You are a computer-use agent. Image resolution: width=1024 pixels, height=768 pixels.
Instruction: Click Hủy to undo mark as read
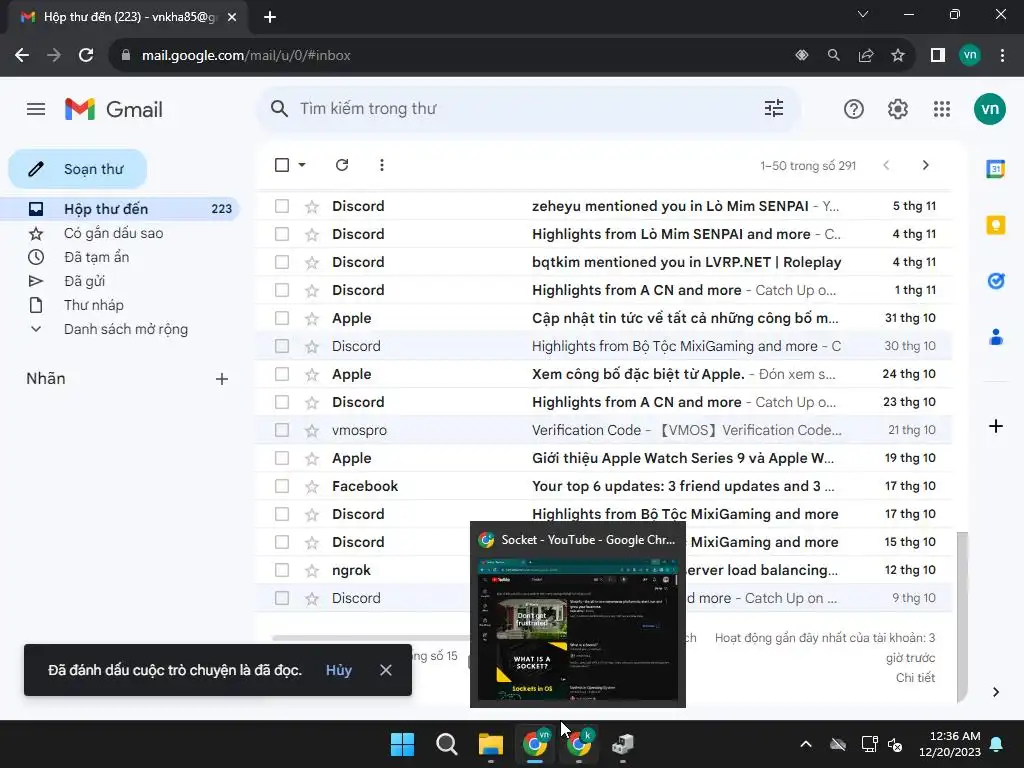point(338,670)
